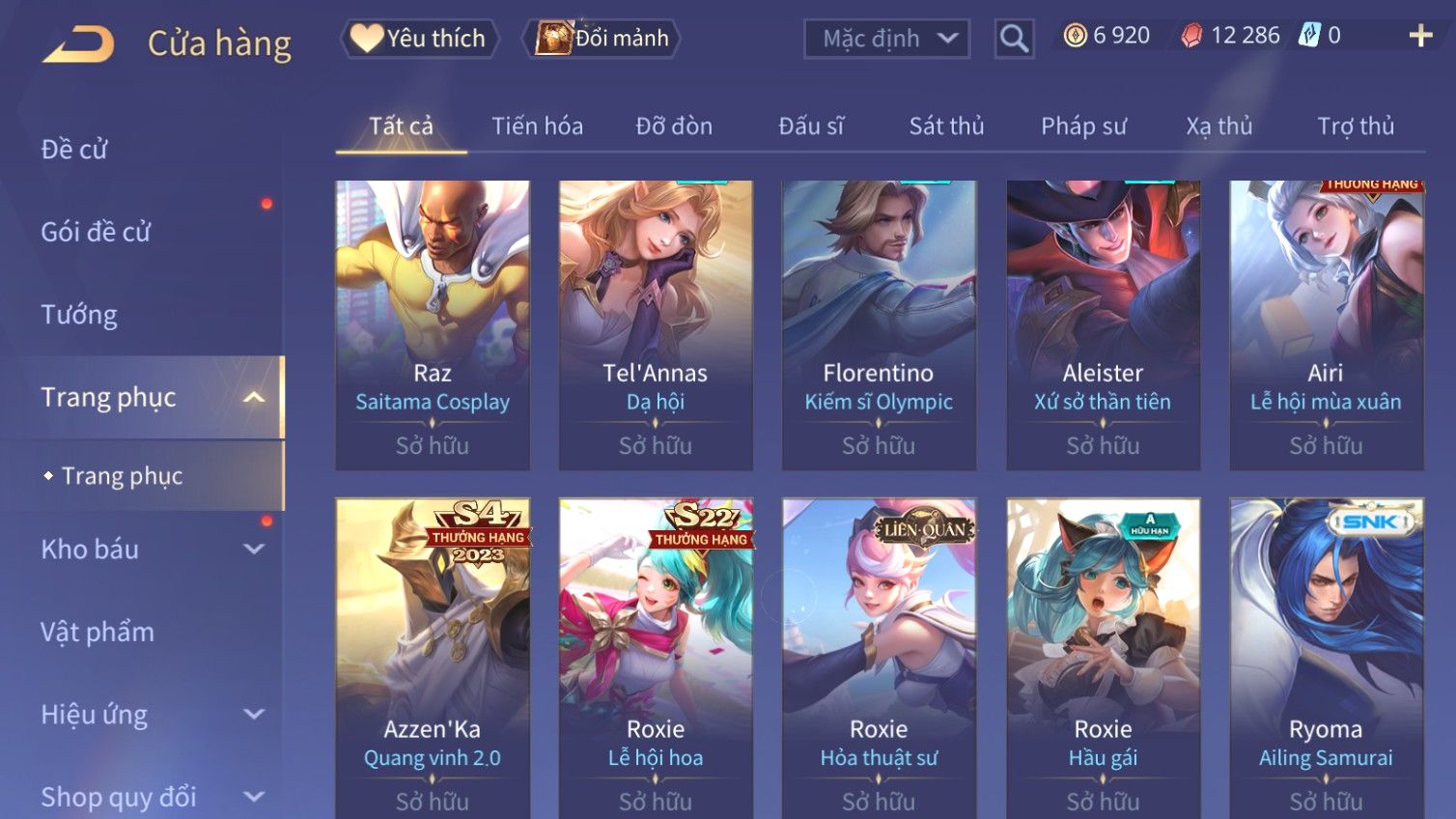1456x819 pixels.
Task: Click the plus icon to add currency
Action: [1420, 36]
